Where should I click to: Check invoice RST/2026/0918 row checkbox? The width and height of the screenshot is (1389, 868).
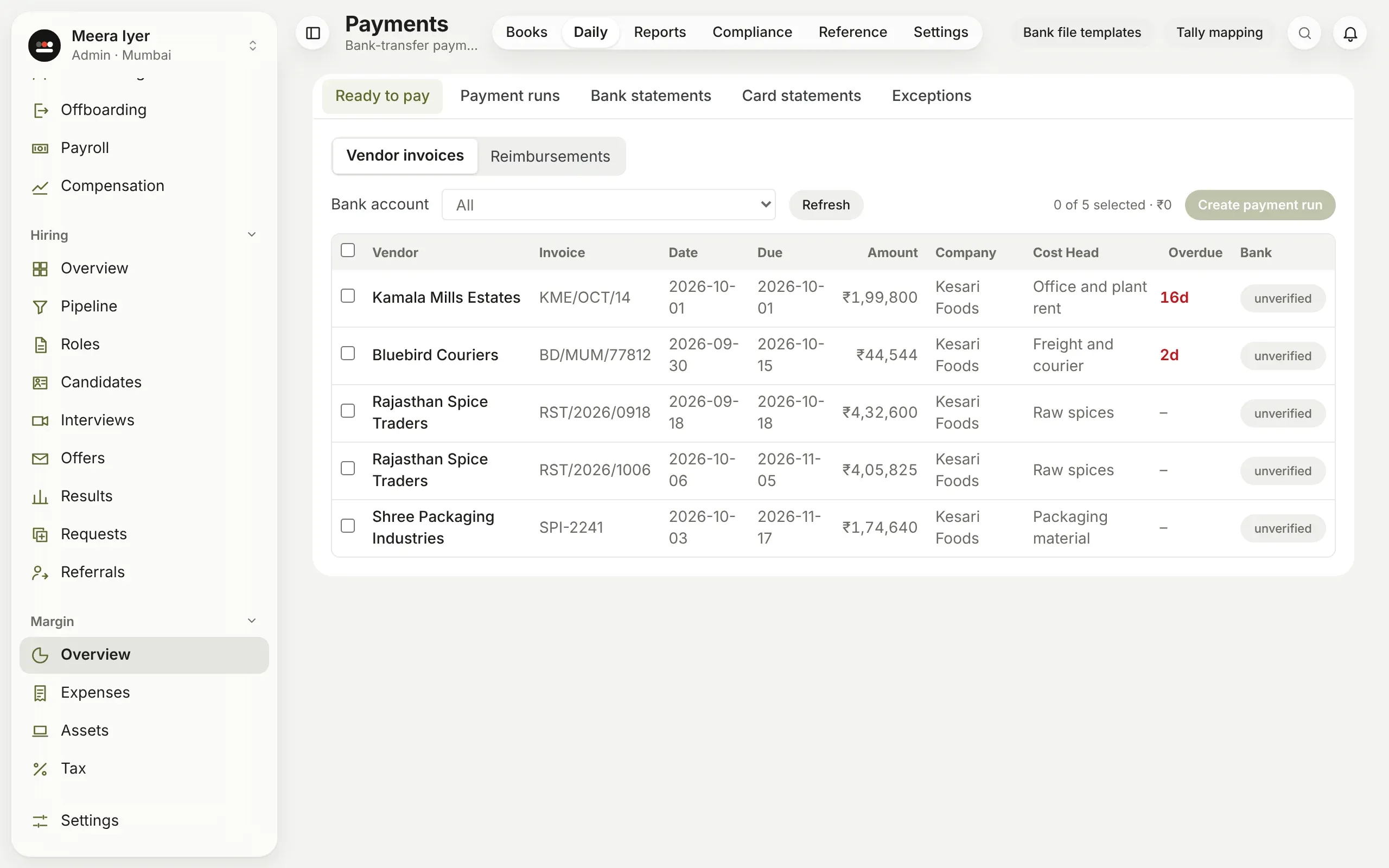[x=348, y=411]
